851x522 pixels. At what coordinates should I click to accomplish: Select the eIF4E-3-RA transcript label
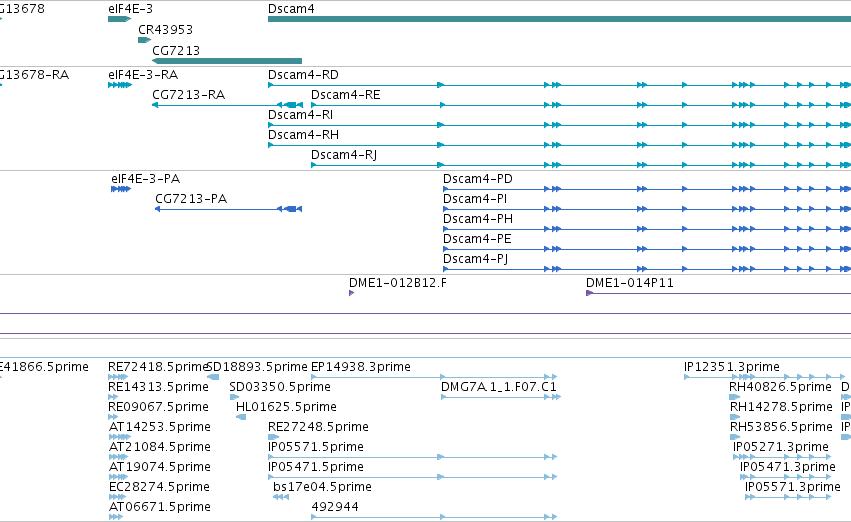point(143,75)
